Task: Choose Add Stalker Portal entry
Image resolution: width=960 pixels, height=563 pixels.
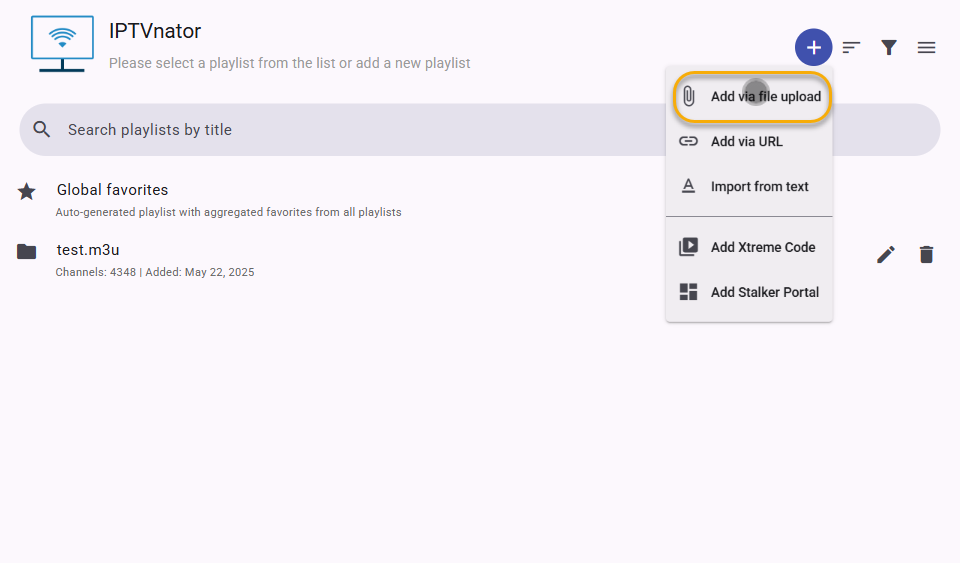Action: 749,292
